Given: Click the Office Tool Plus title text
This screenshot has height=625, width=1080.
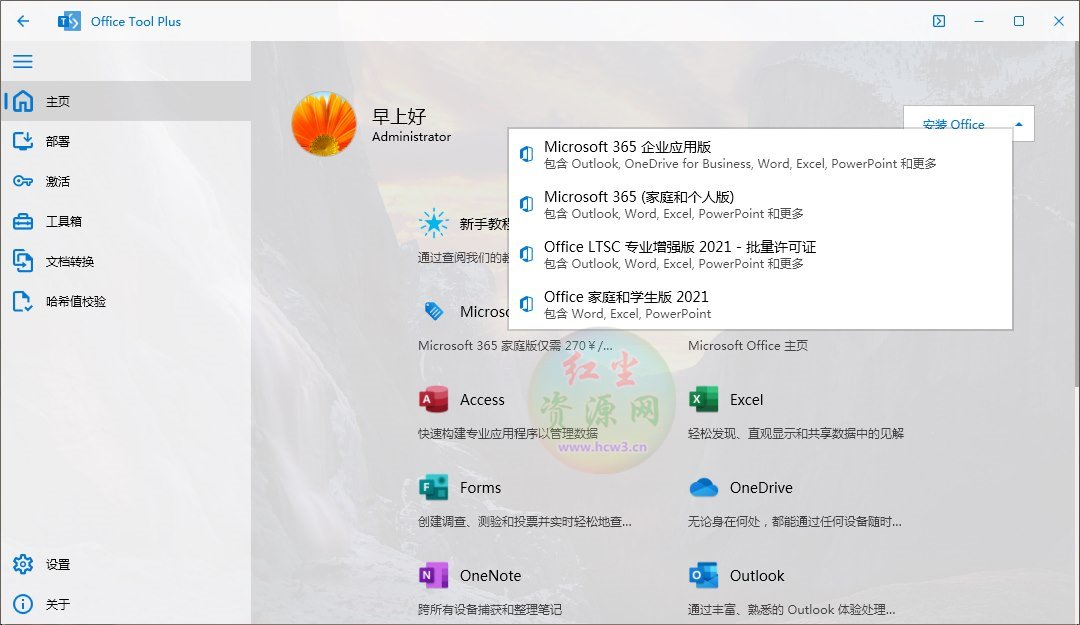Looking at the screenshot, I should click(x=136, y=21).
